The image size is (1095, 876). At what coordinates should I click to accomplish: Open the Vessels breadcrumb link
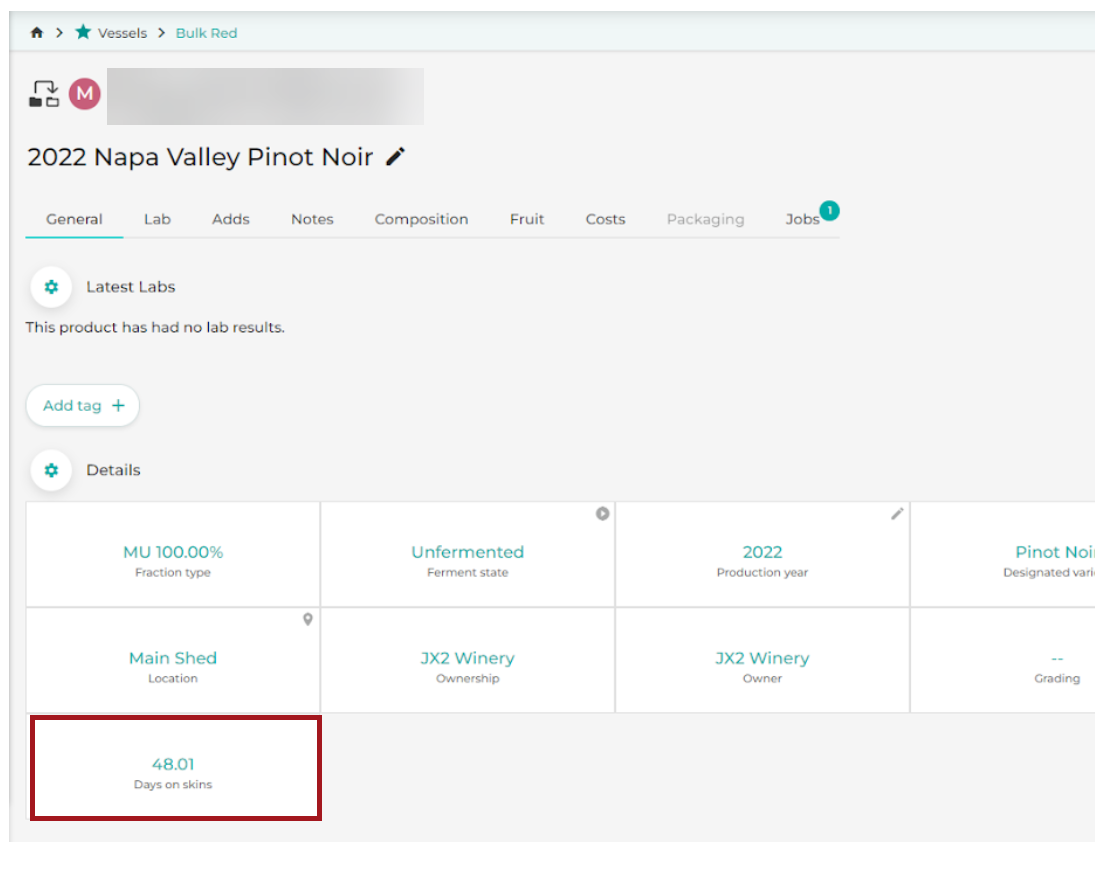coord(122,33)
